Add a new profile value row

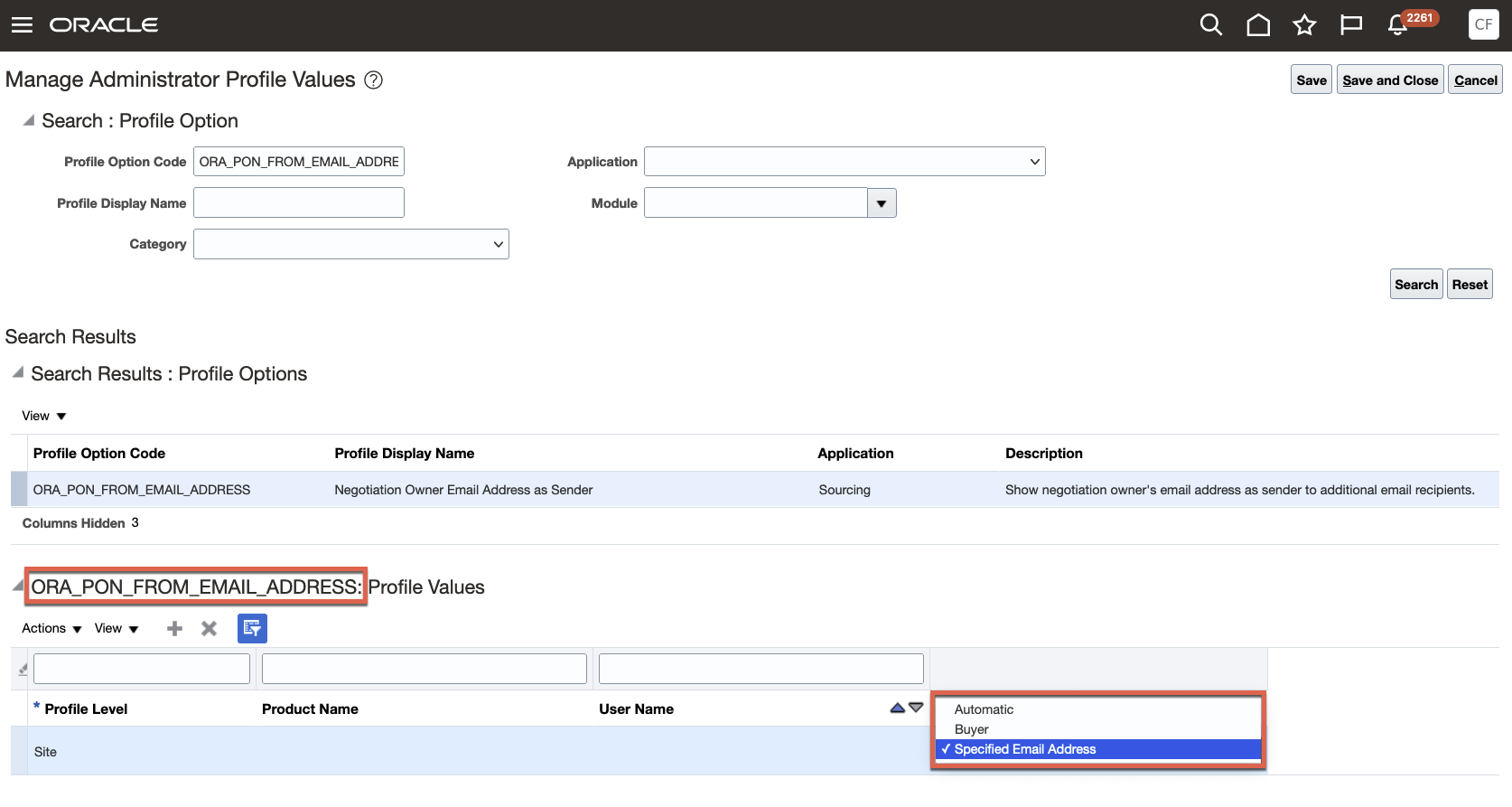tap(175, 628)
